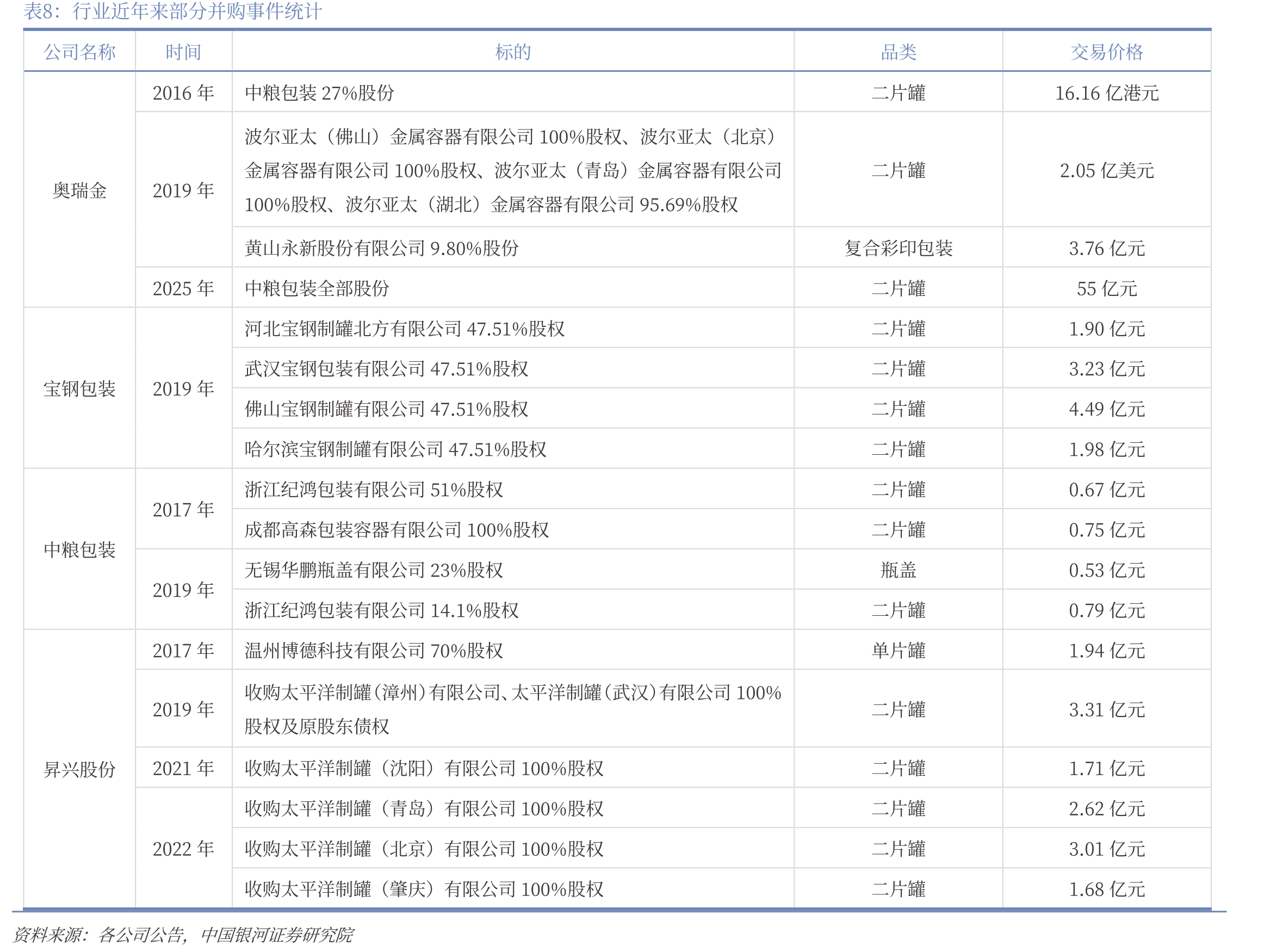Click the 单片罐 category cell
1264x952 pixels.
pos(899,650)
